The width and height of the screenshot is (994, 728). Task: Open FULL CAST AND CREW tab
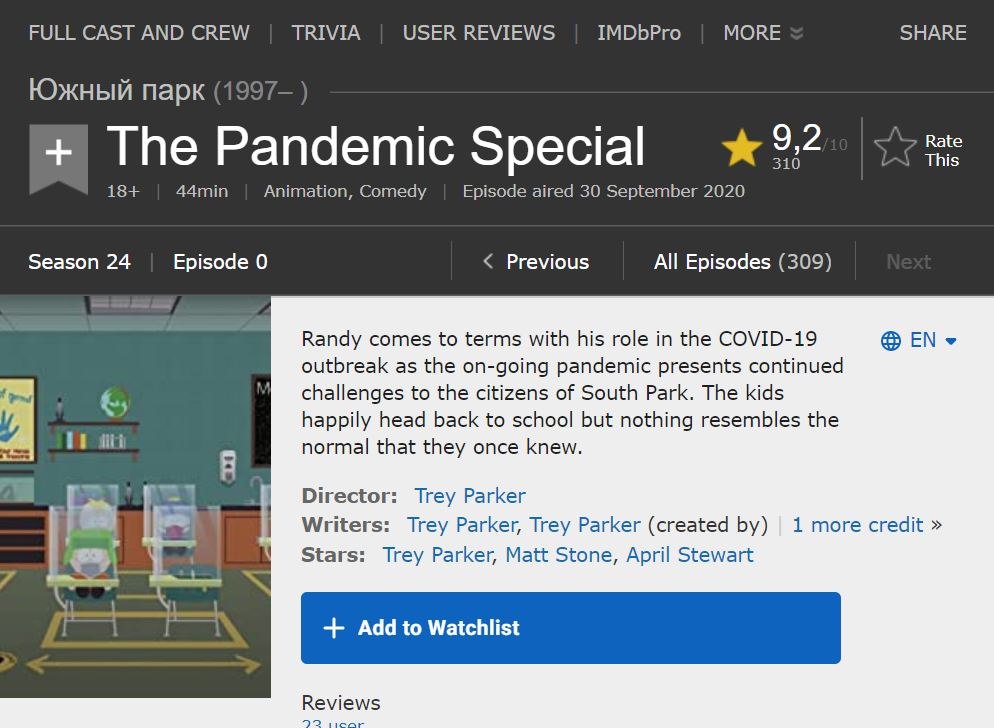click(139, 33)
